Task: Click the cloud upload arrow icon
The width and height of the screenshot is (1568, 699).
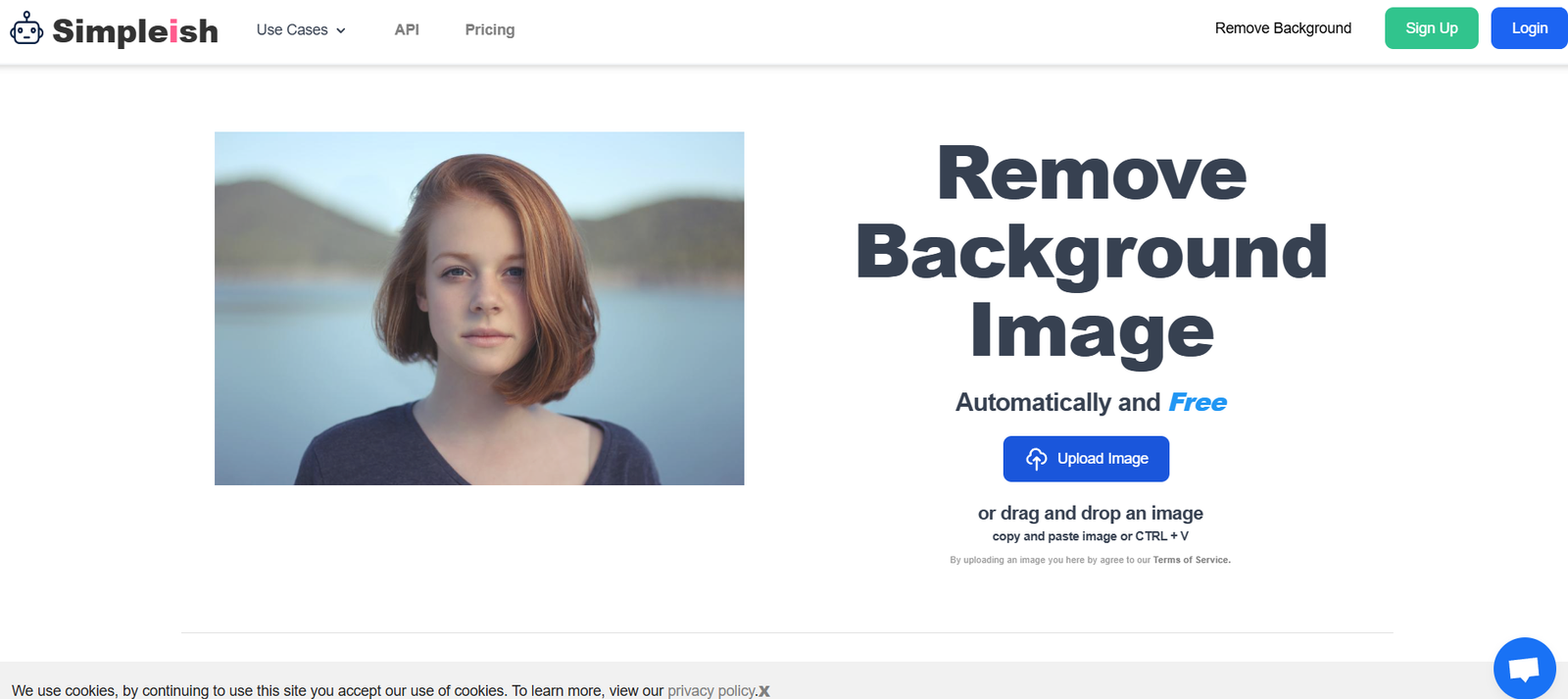Action: (1036, 459)
